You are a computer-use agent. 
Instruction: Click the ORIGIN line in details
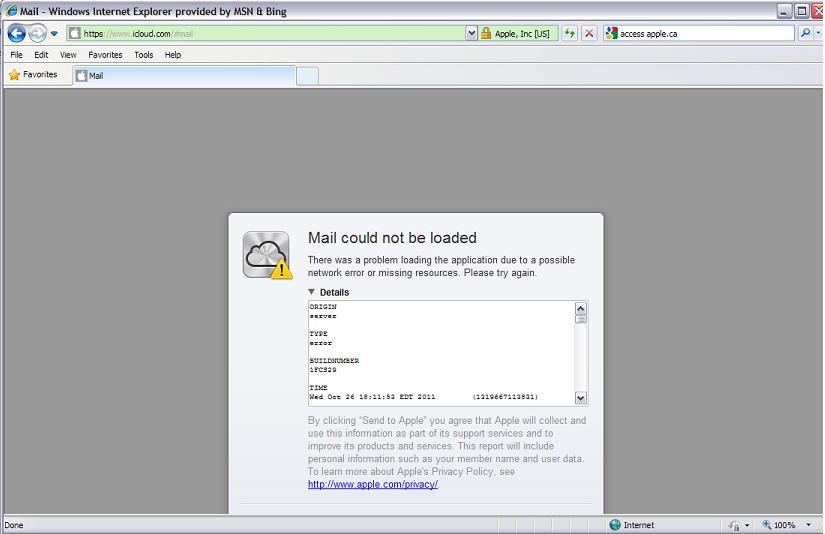[x=323, y=307]
